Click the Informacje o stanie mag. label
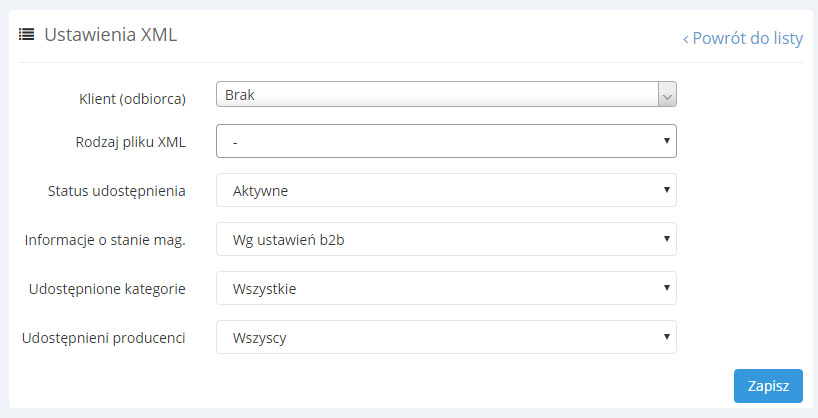 click(x=105, y=240)
